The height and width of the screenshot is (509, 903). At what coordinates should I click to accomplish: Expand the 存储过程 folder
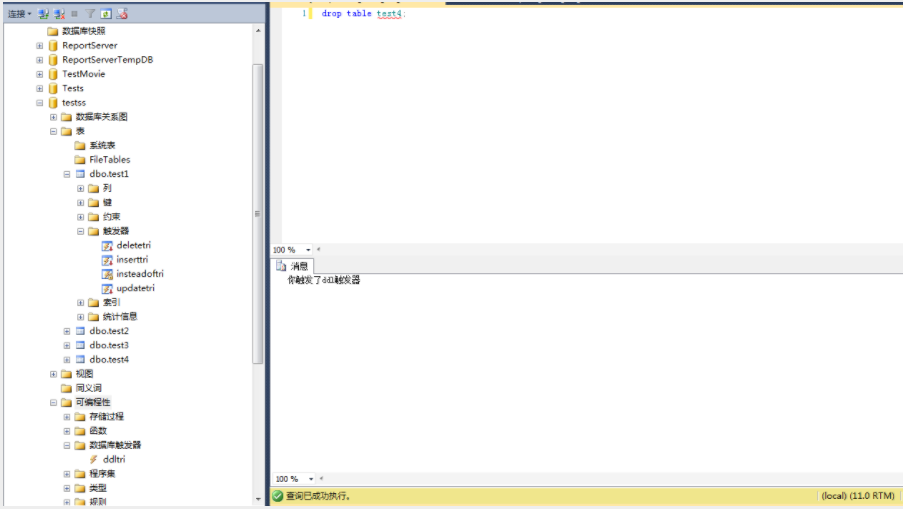(66, 416)
